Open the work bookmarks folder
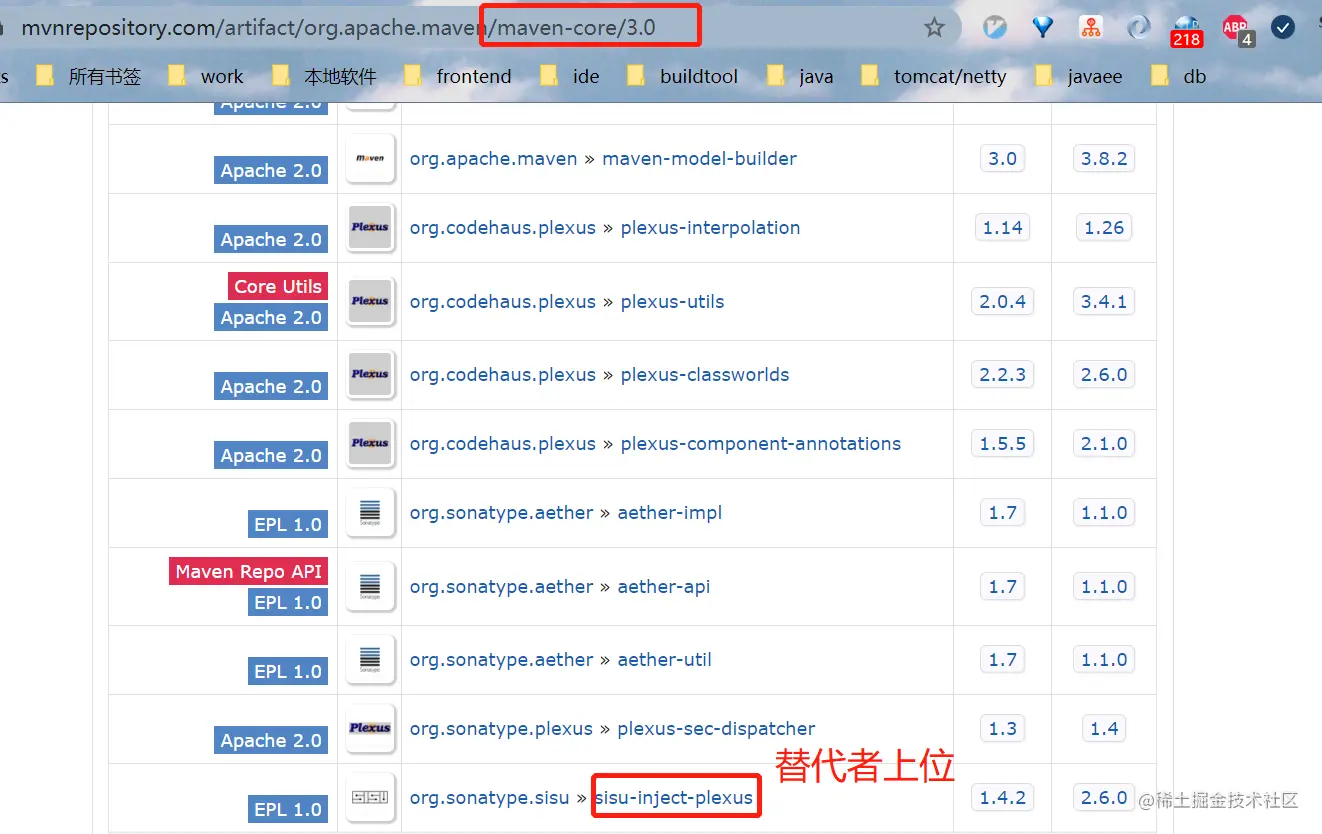This screenshot has width=1322, height=834. (x=207, y=76)
